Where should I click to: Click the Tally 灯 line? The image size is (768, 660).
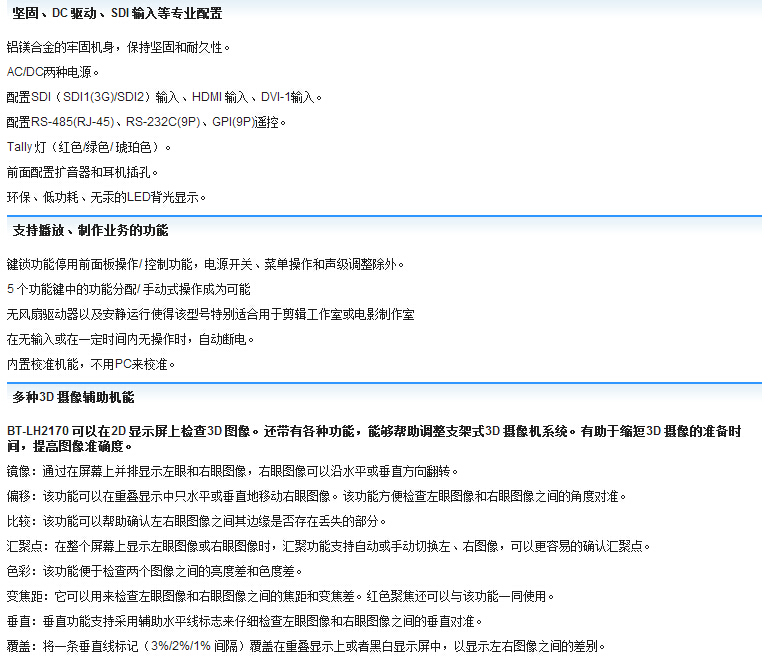pyautogui.click(x=89, y=147)
